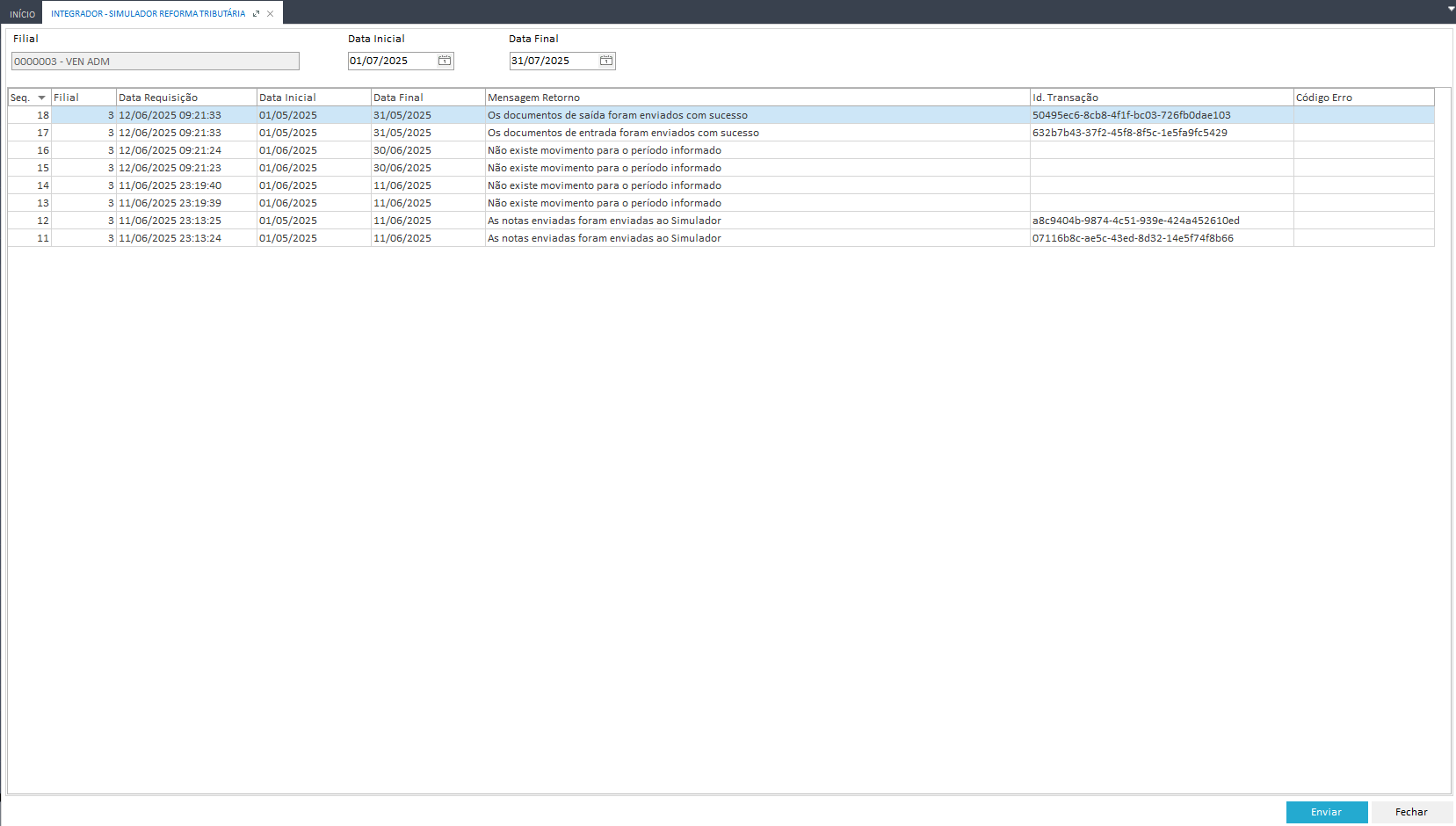The width and height of the screenshot is (1456, 826).
Task: Sort by the Data Inicial column header
Action: click(314, 98)
